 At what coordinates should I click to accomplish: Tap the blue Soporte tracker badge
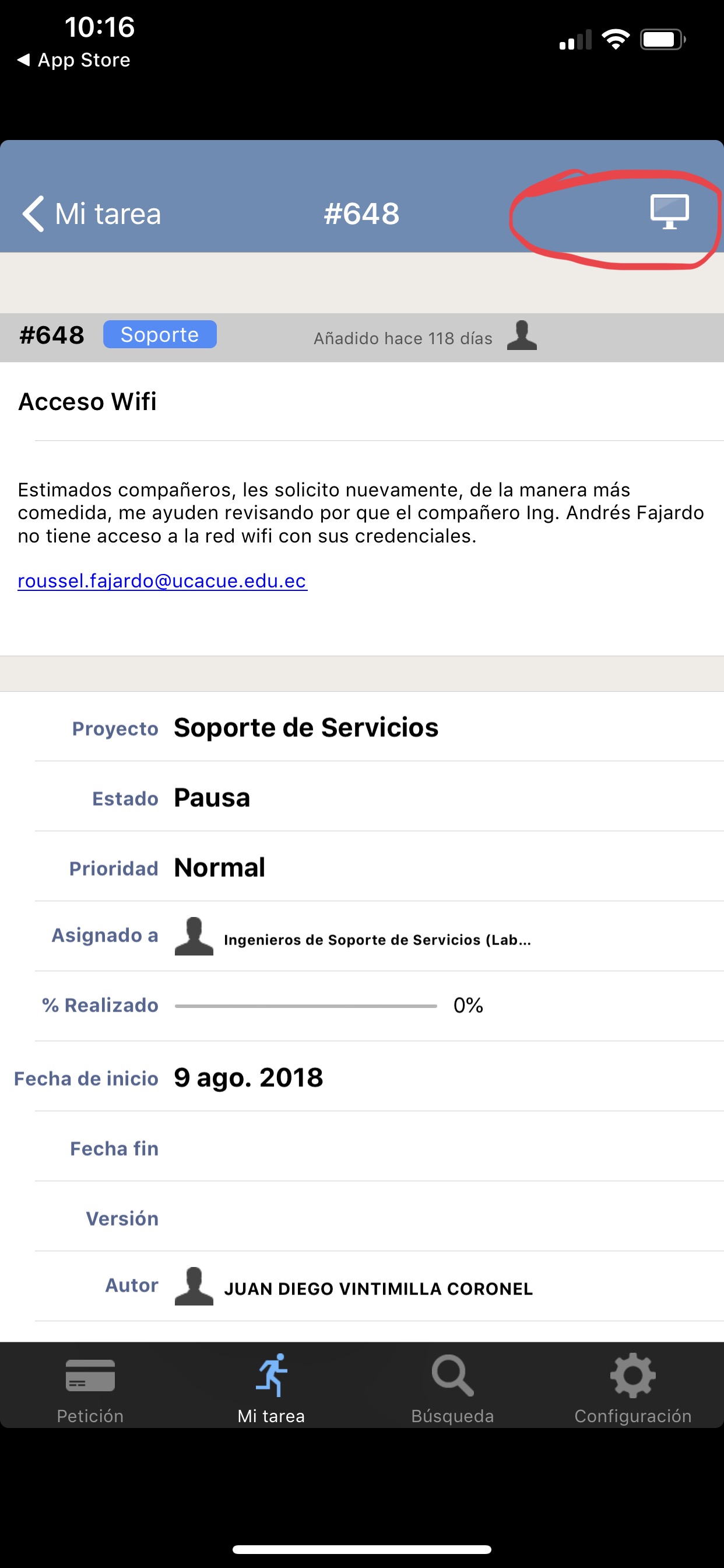pyautogui.click(x=159, y=335)
